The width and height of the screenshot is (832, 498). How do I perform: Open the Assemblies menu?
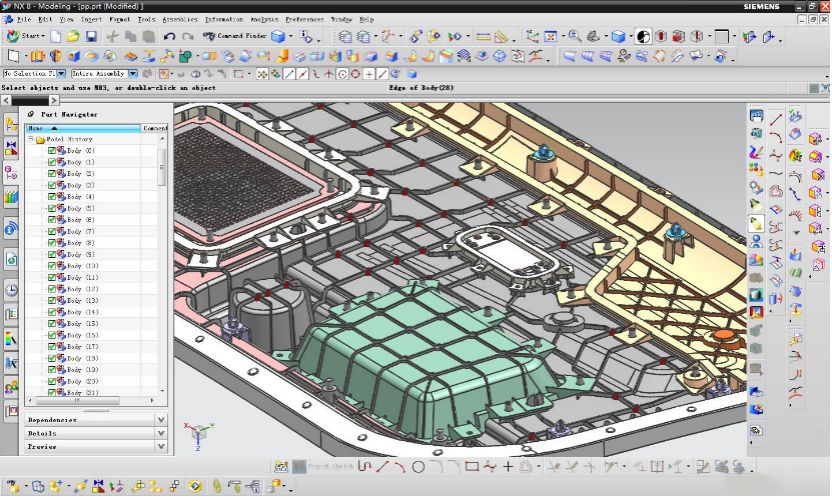click(x=179, y=19)
